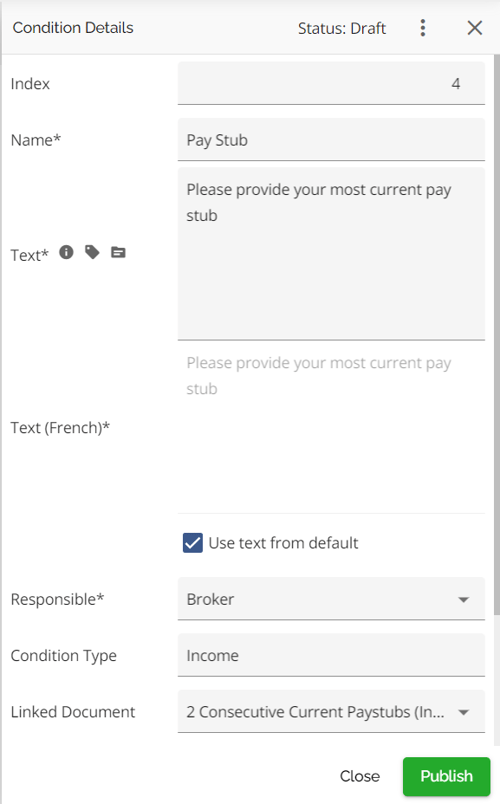Image resolution: width=500 pixels, height=804 pixels.
Task: Click the tag icon beside Text
Action: point(92,252)
